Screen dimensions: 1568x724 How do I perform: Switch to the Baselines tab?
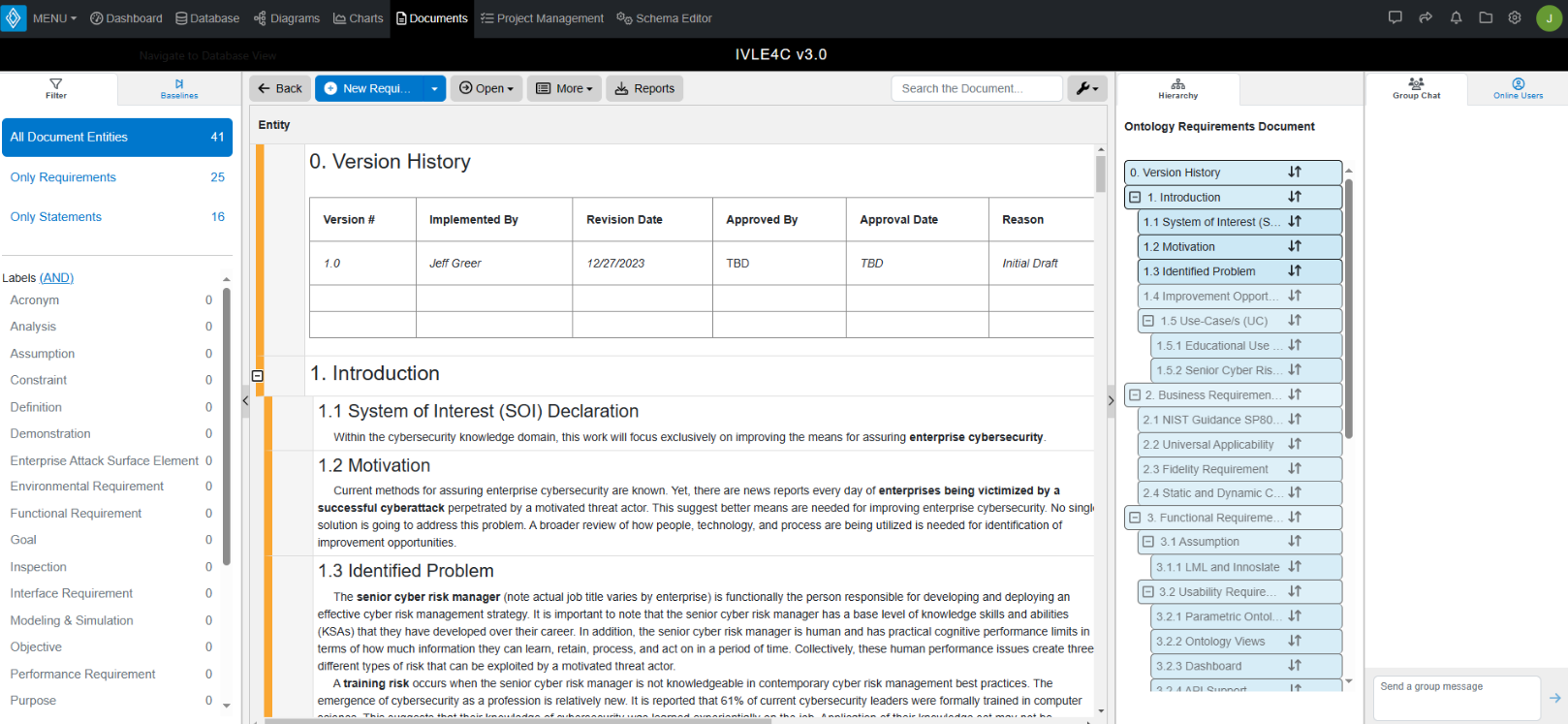(x=179, y=89)
